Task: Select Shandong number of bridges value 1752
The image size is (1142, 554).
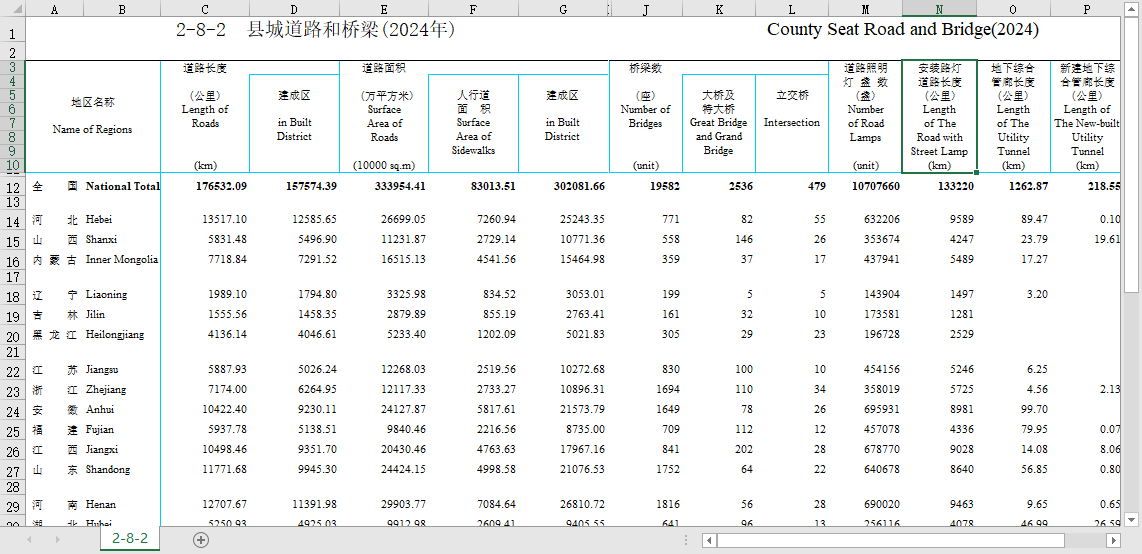Action: pyautogui.click(x=645, y=470)
